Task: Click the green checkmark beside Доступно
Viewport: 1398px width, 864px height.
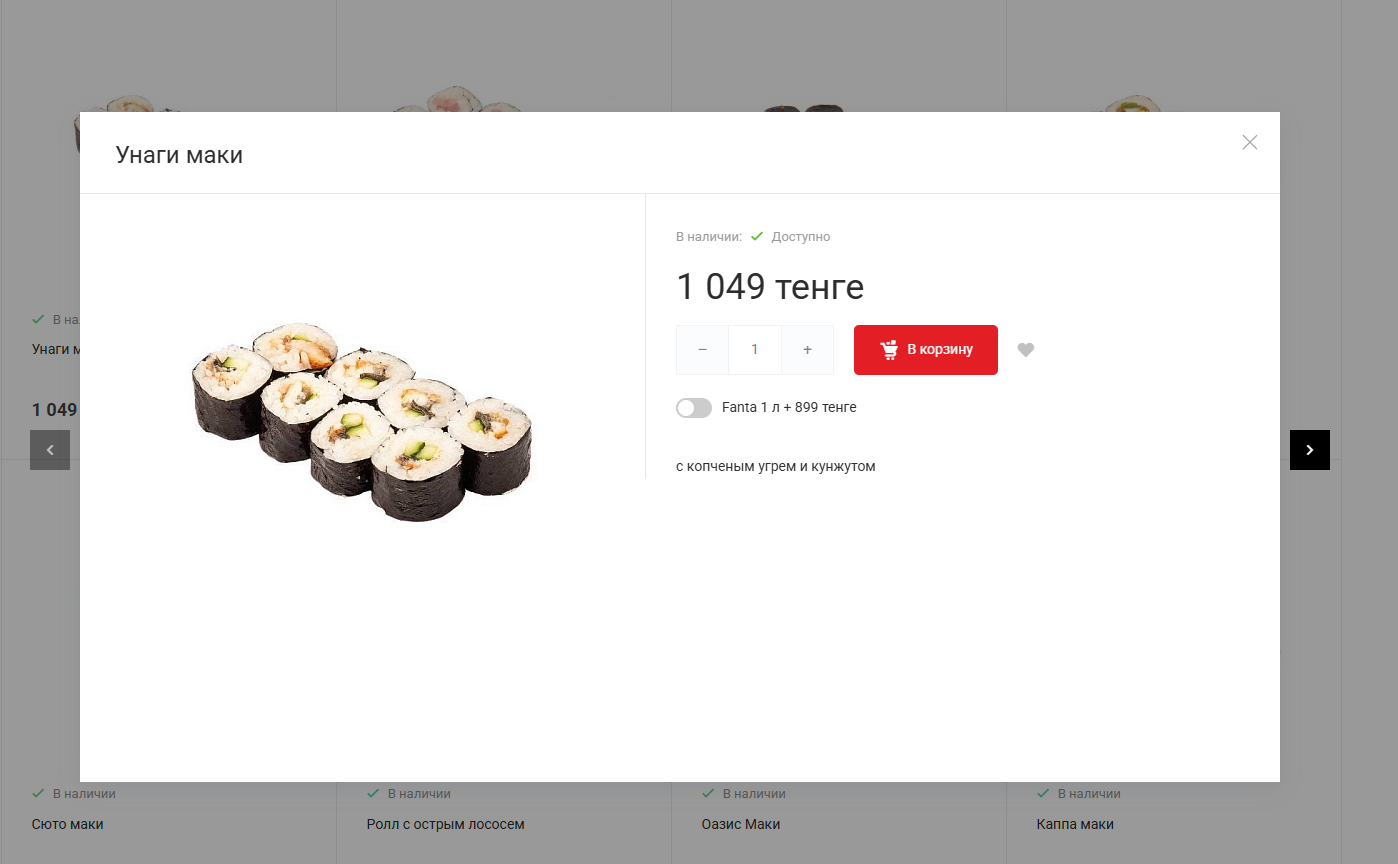Action: 757,237
